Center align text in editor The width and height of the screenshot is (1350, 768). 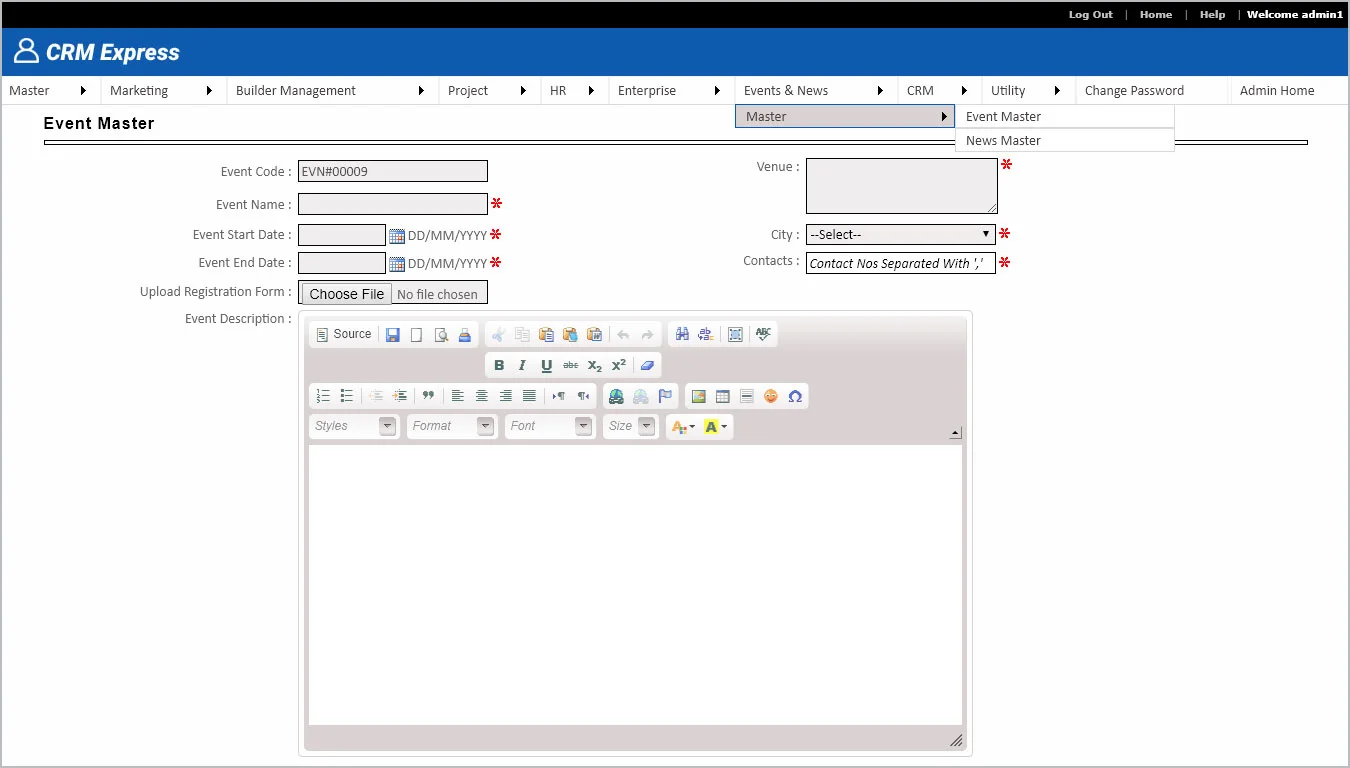(x=481, y=396)
